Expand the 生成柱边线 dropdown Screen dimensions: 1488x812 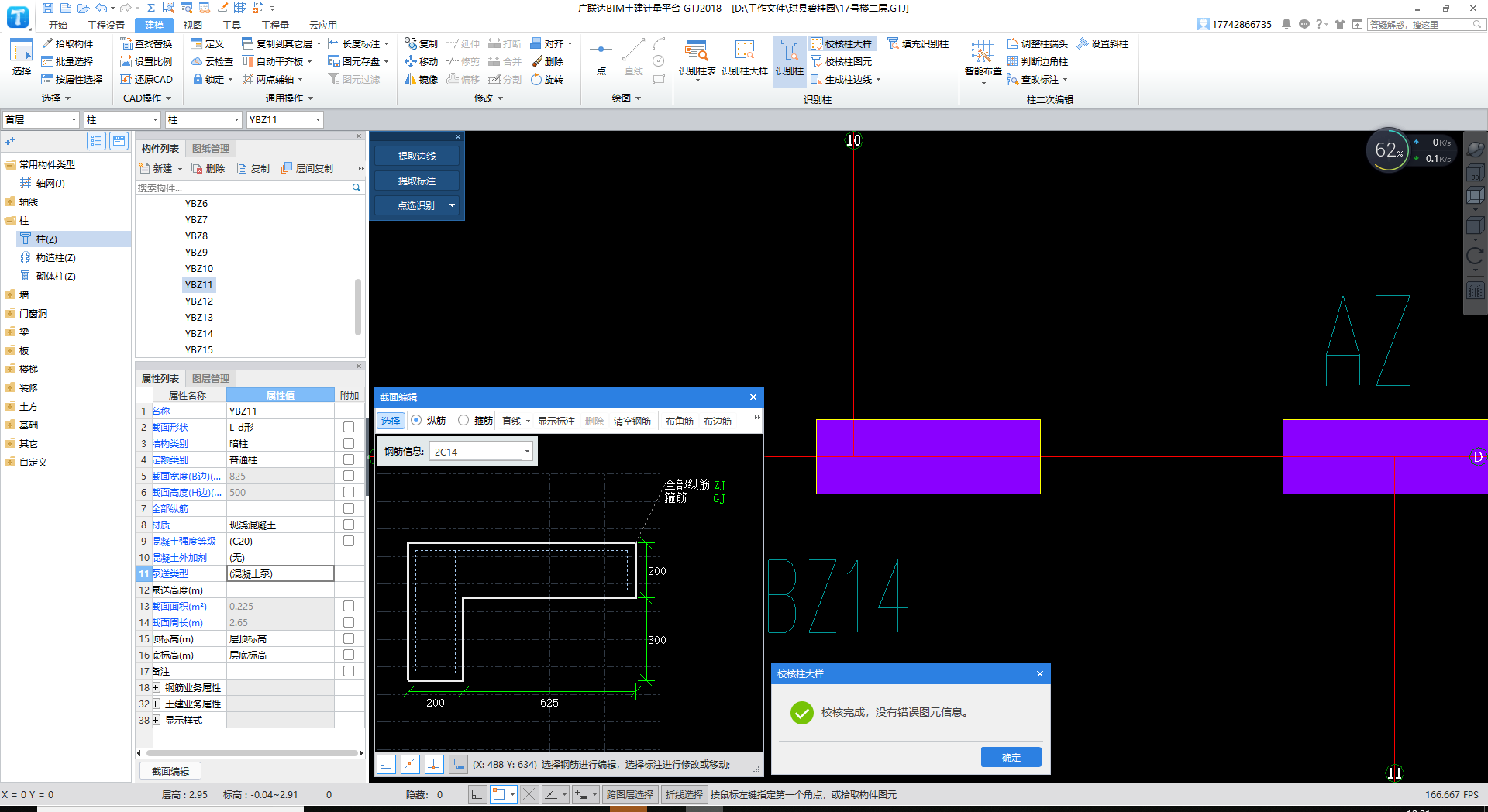pyautogui.click(x=878, y=80)
